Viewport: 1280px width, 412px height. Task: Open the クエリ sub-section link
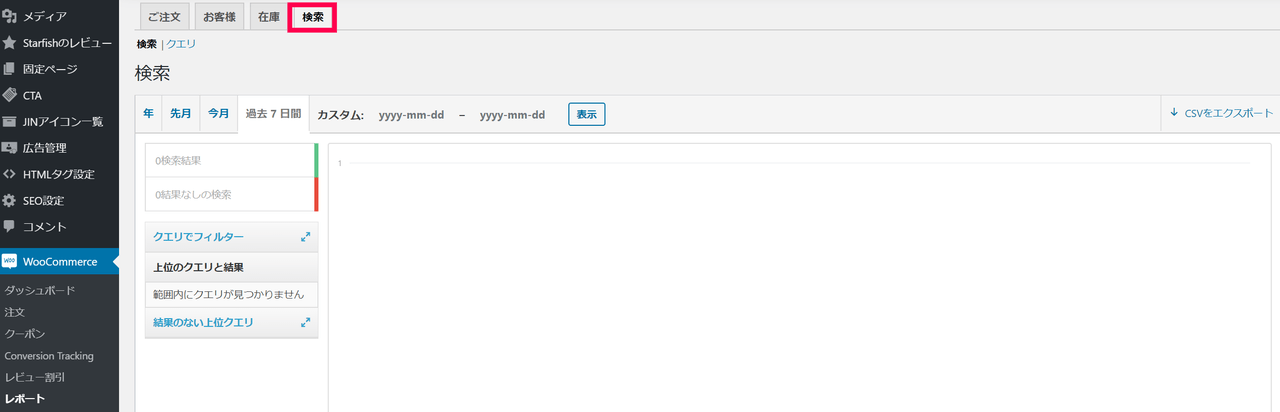(x=181, y=44)
